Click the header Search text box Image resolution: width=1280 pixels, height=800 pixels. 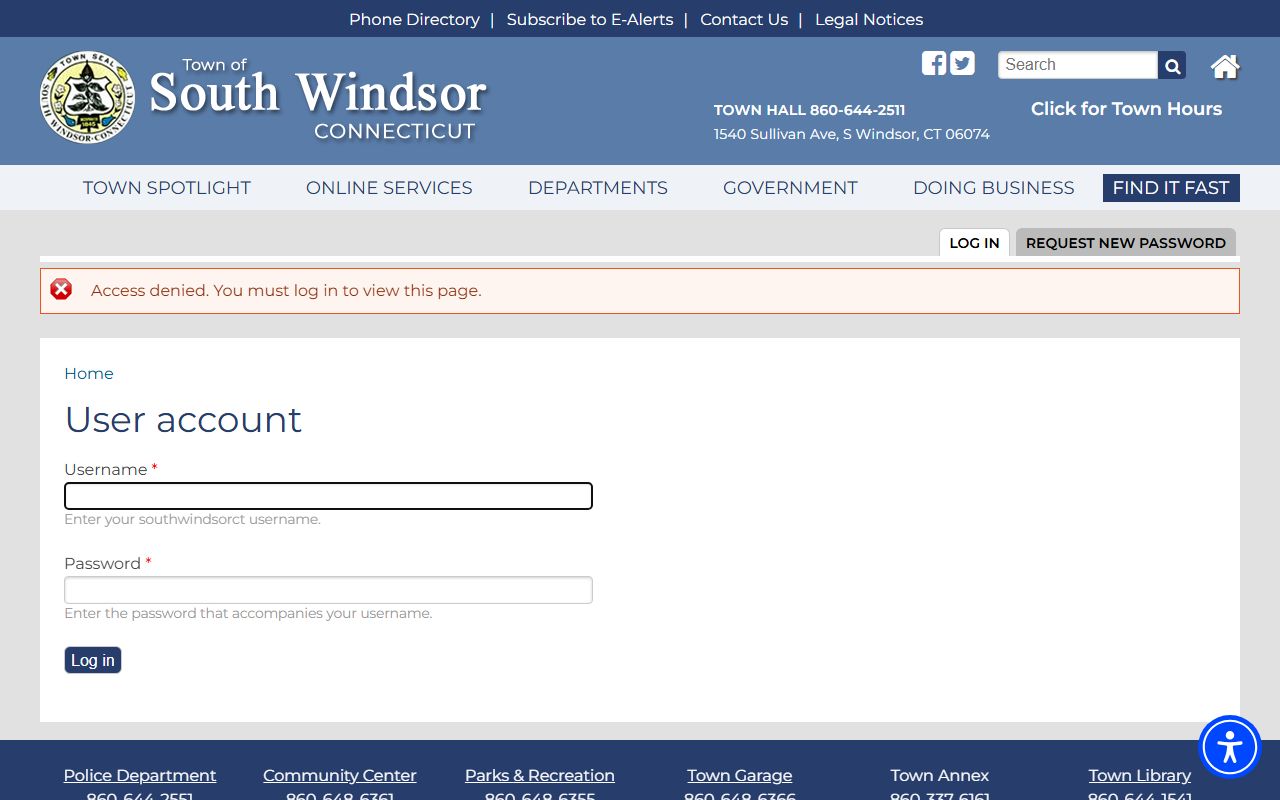(1078, 65)
